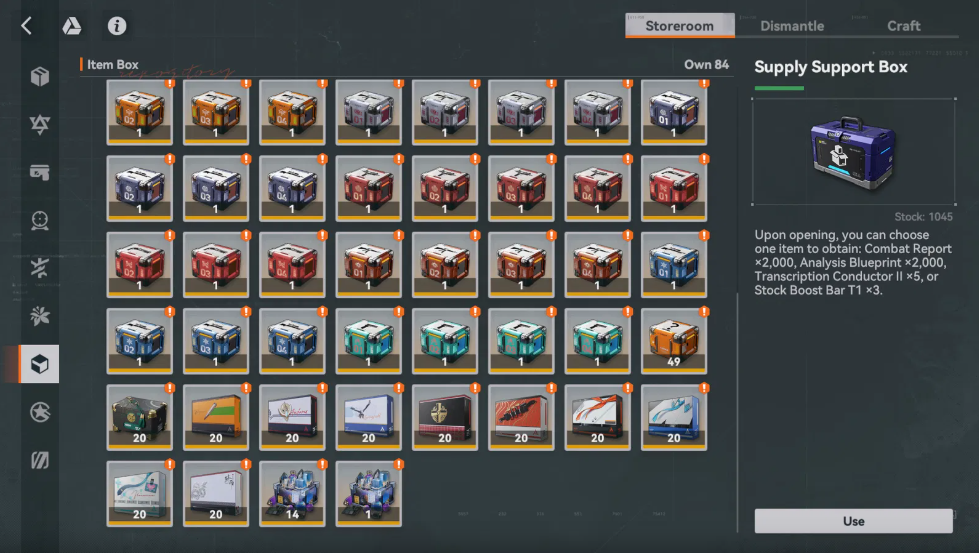Select the bright blue snowflake crate 03

(x=215, y=341)
